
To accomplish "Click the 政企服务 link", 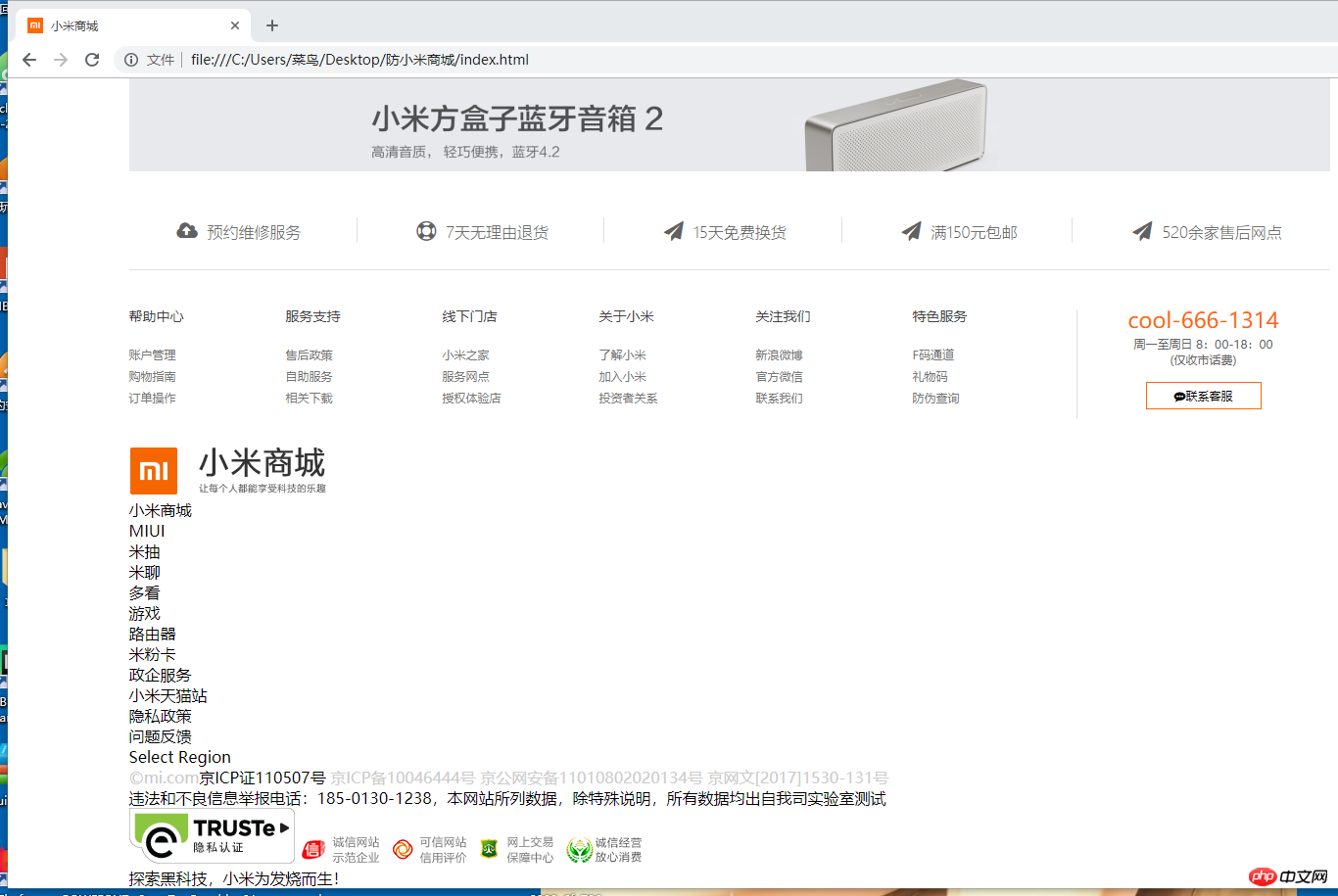I will [x=160, y=676].
